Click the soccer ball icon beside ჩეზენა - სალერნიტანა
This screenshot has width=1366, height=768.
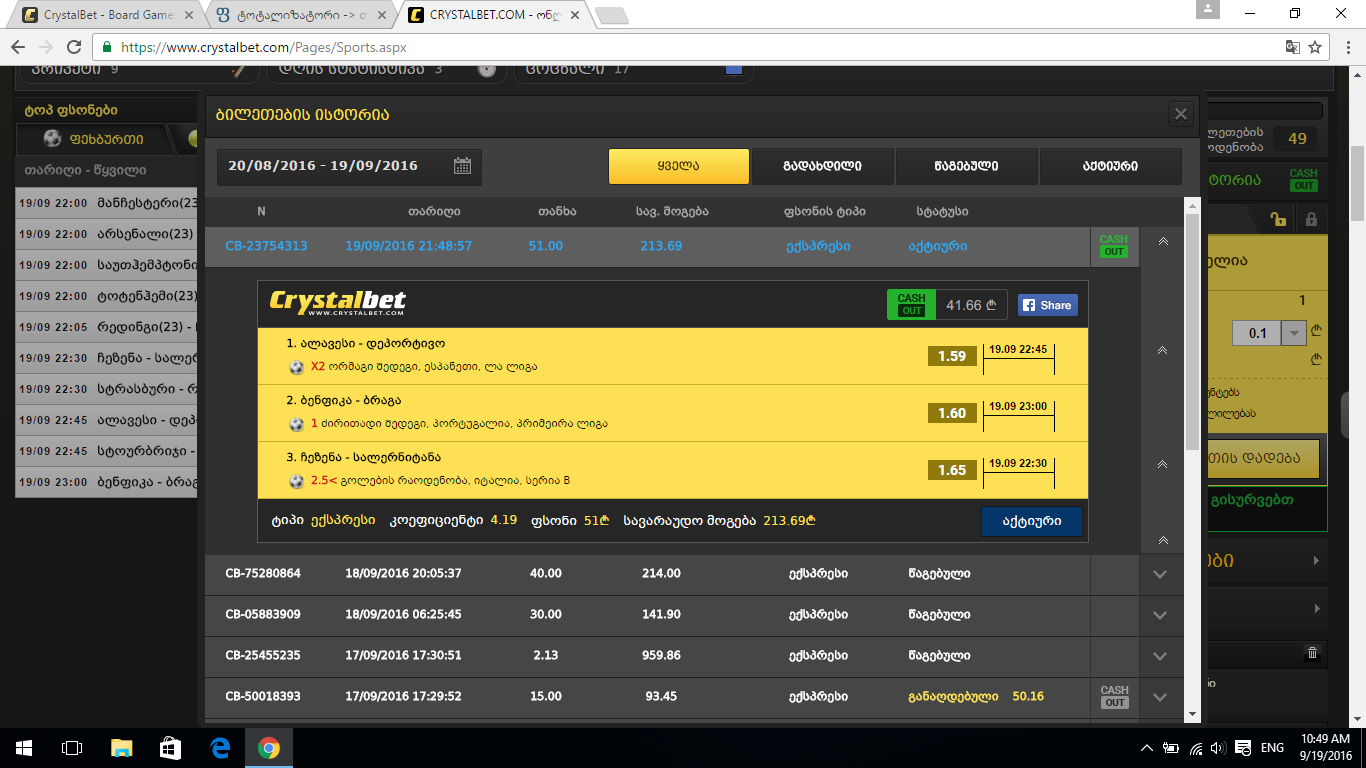296,481
